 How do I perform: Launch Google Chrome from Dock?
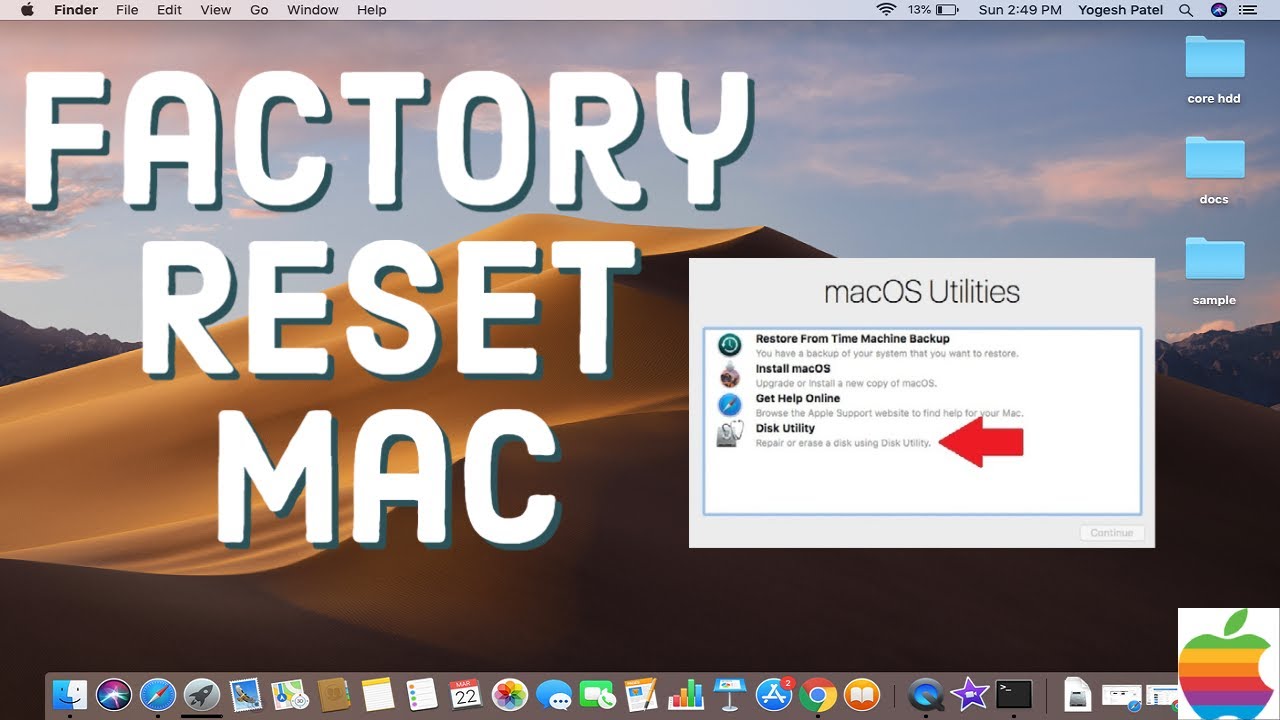point(818,694)
